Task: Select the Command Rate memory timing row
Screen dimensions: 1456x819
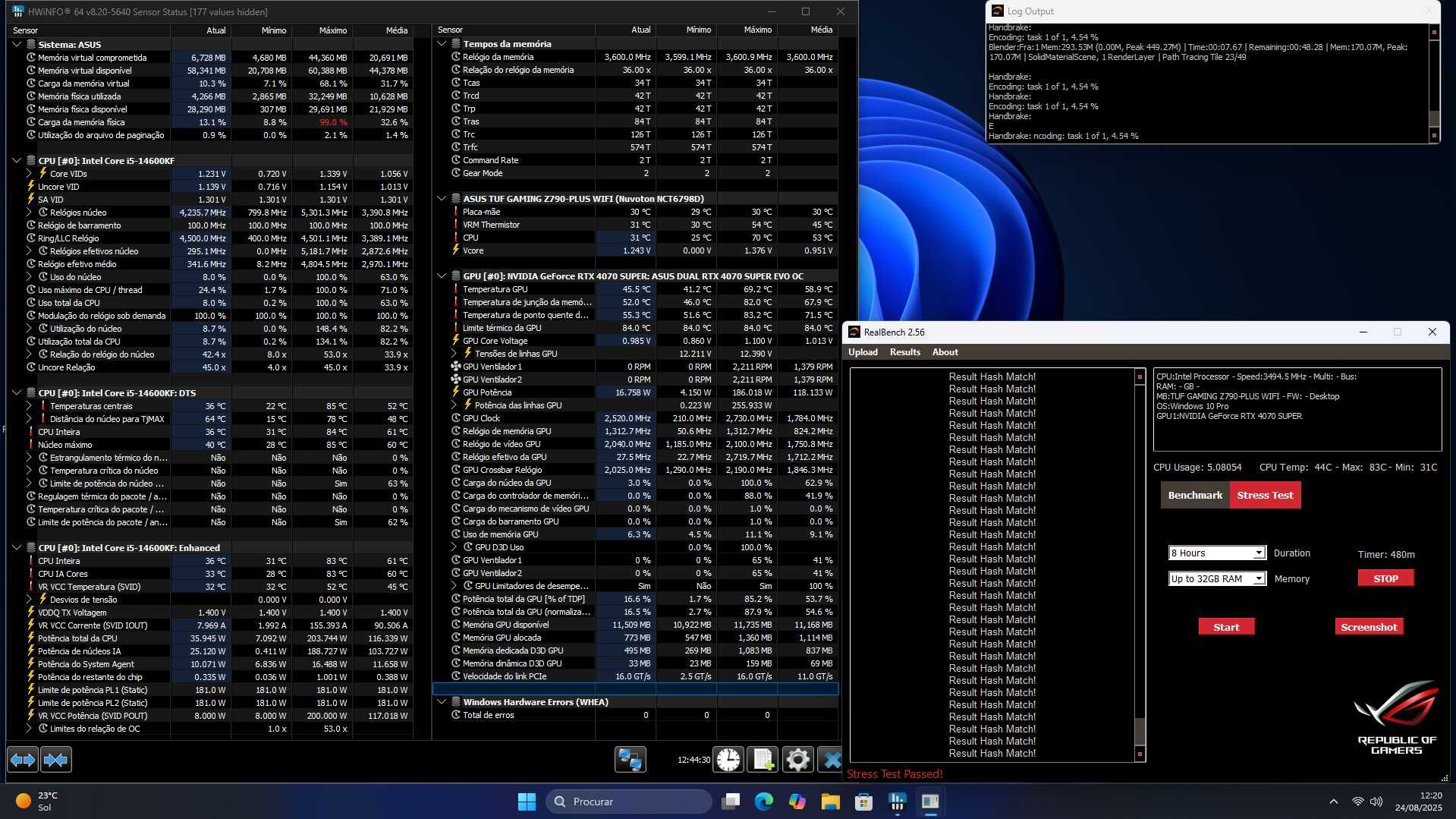Action: (635, 160)
